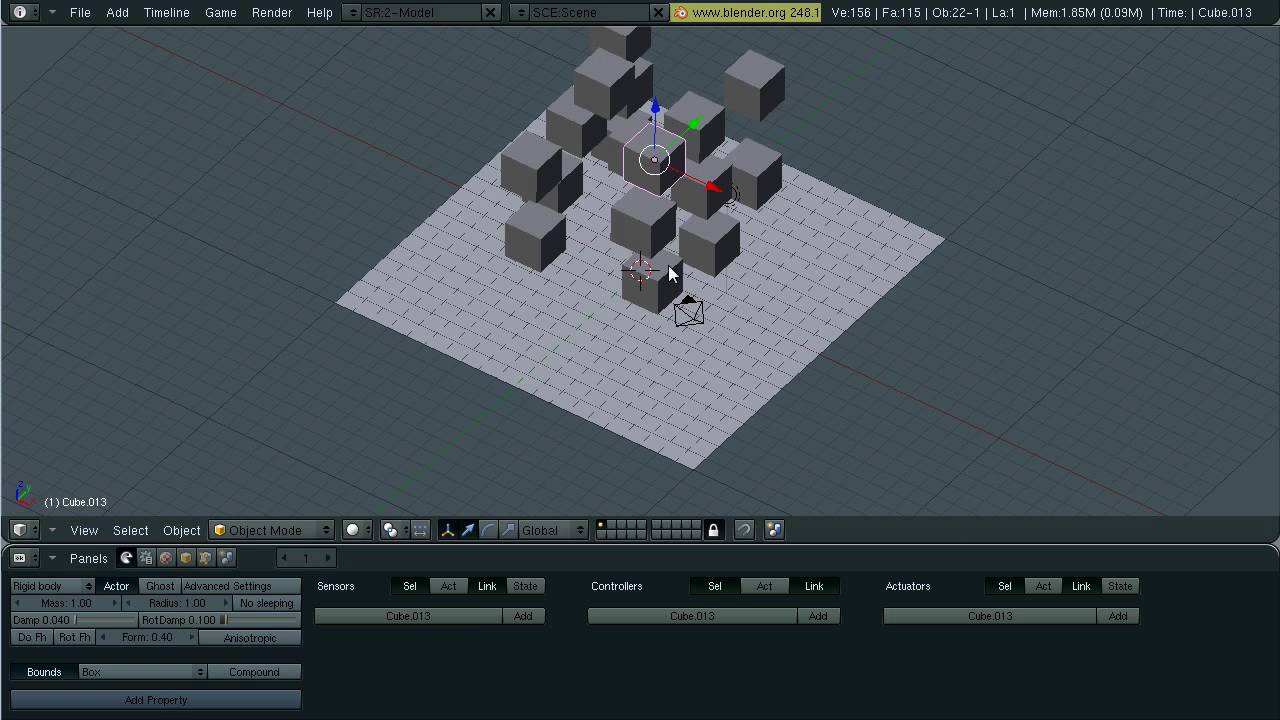1280x720 pixels.
Task: Toggle the Ghost option
Action: [x=160, y=586]
